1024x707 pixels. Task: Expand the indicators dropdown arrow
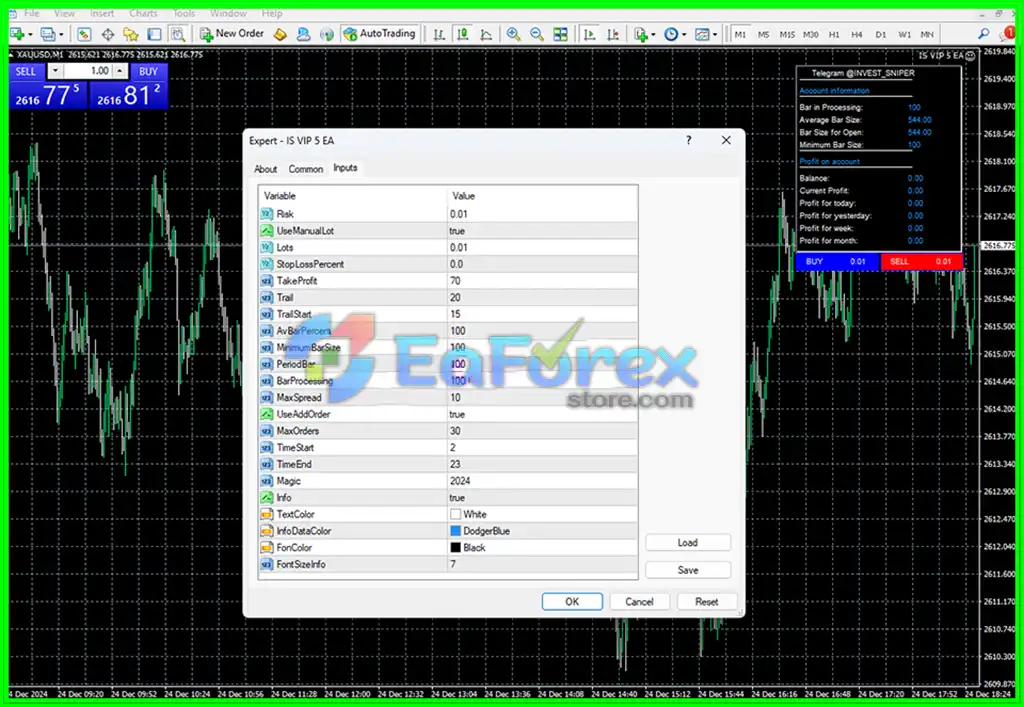[653, 35]
